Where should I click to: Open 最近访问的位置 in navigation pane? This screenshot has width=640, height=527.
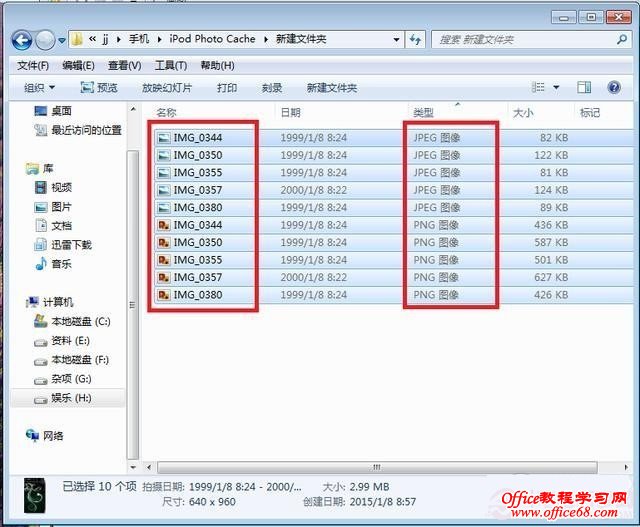(x=78, y=130)
